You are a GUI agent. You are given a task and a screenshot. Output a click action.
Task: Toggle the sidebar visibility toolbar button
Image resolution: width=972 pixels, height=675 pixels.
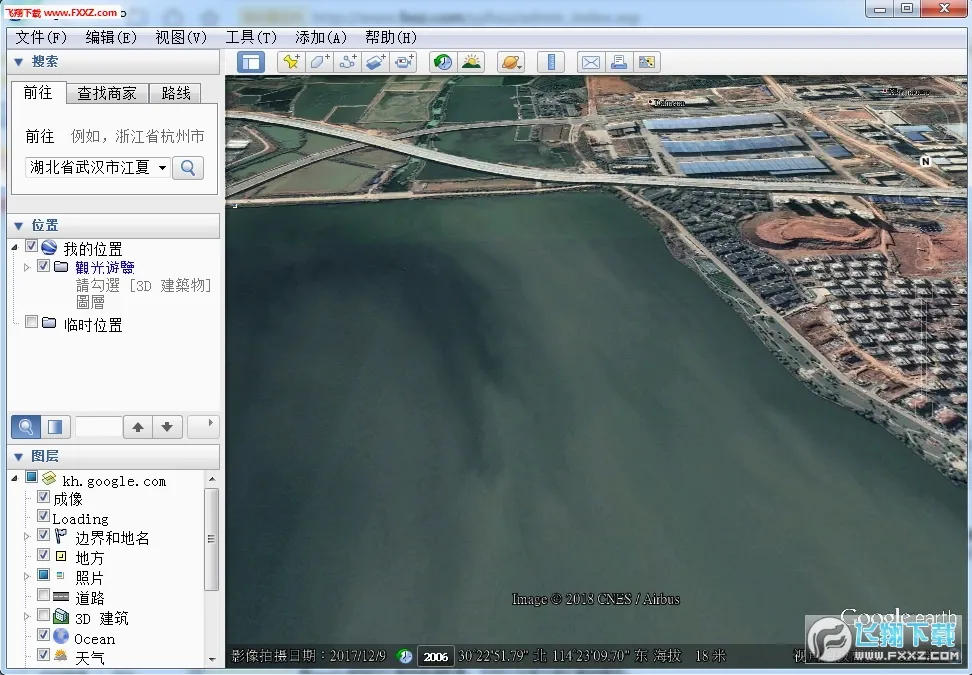[250, 62]
